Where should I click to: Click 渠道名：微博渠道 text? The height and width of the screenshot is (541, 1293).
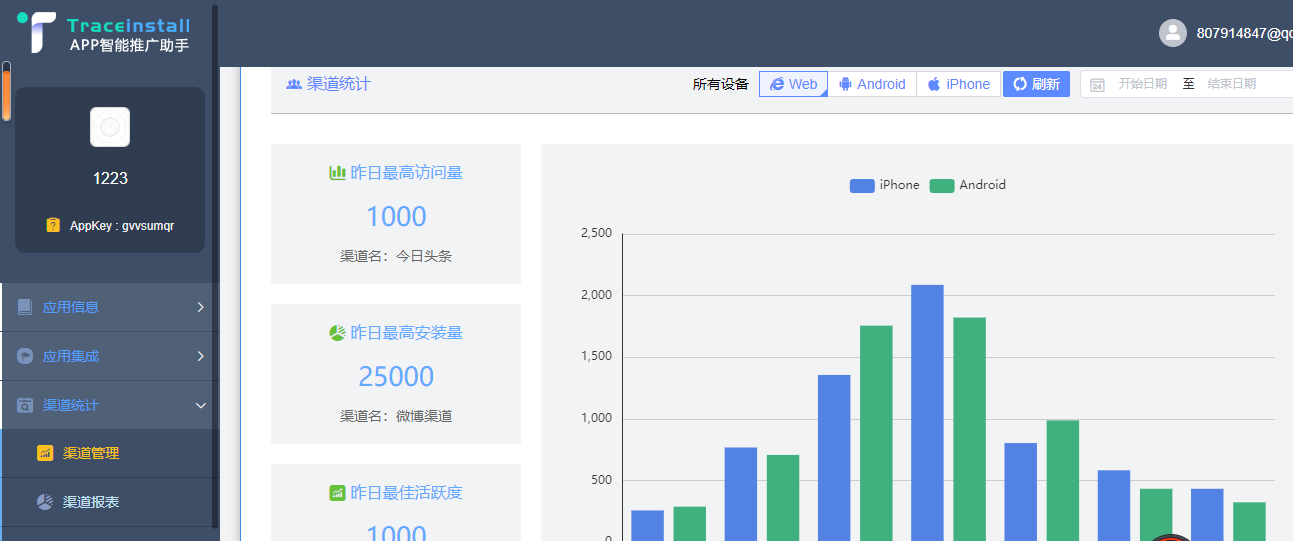396,416
